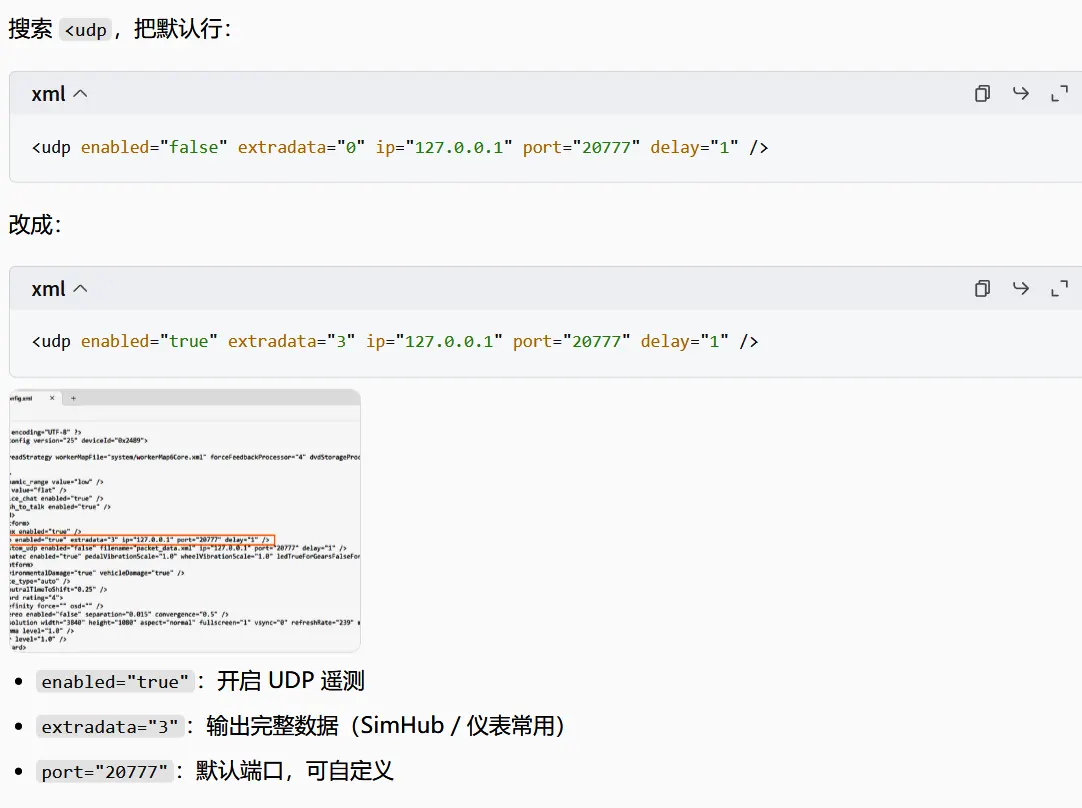Click the wrap arrow icon in the first xml block
The width and height of the screenshot is (1082, 808).
tap(1021, 93)
